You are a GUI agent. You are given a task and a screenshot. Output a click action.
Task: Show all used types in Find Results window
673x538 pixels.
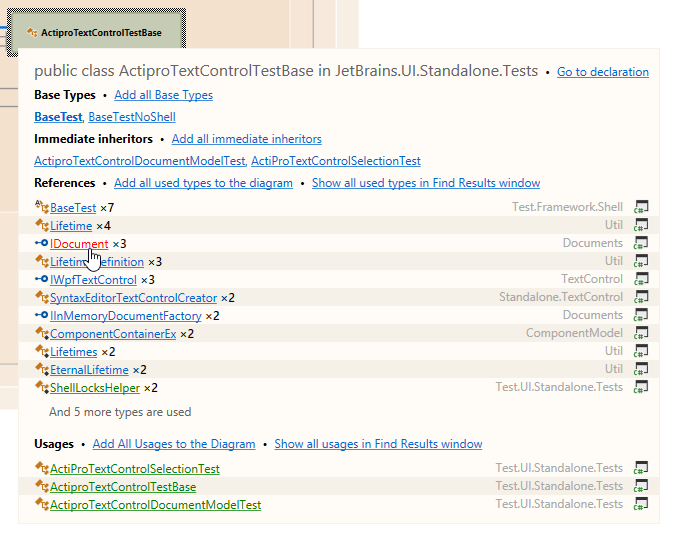tap(425, 183)
